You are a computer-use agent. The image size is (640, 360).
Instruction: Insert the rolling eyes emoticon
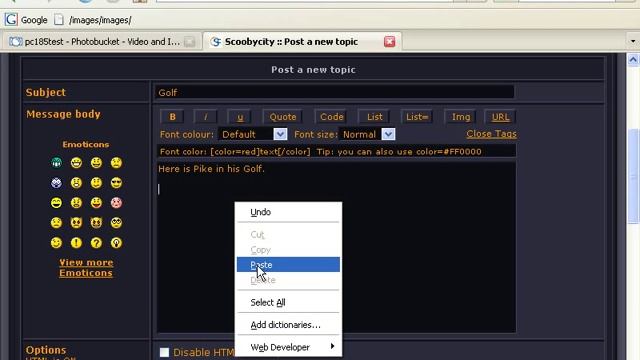click(116, 222)
